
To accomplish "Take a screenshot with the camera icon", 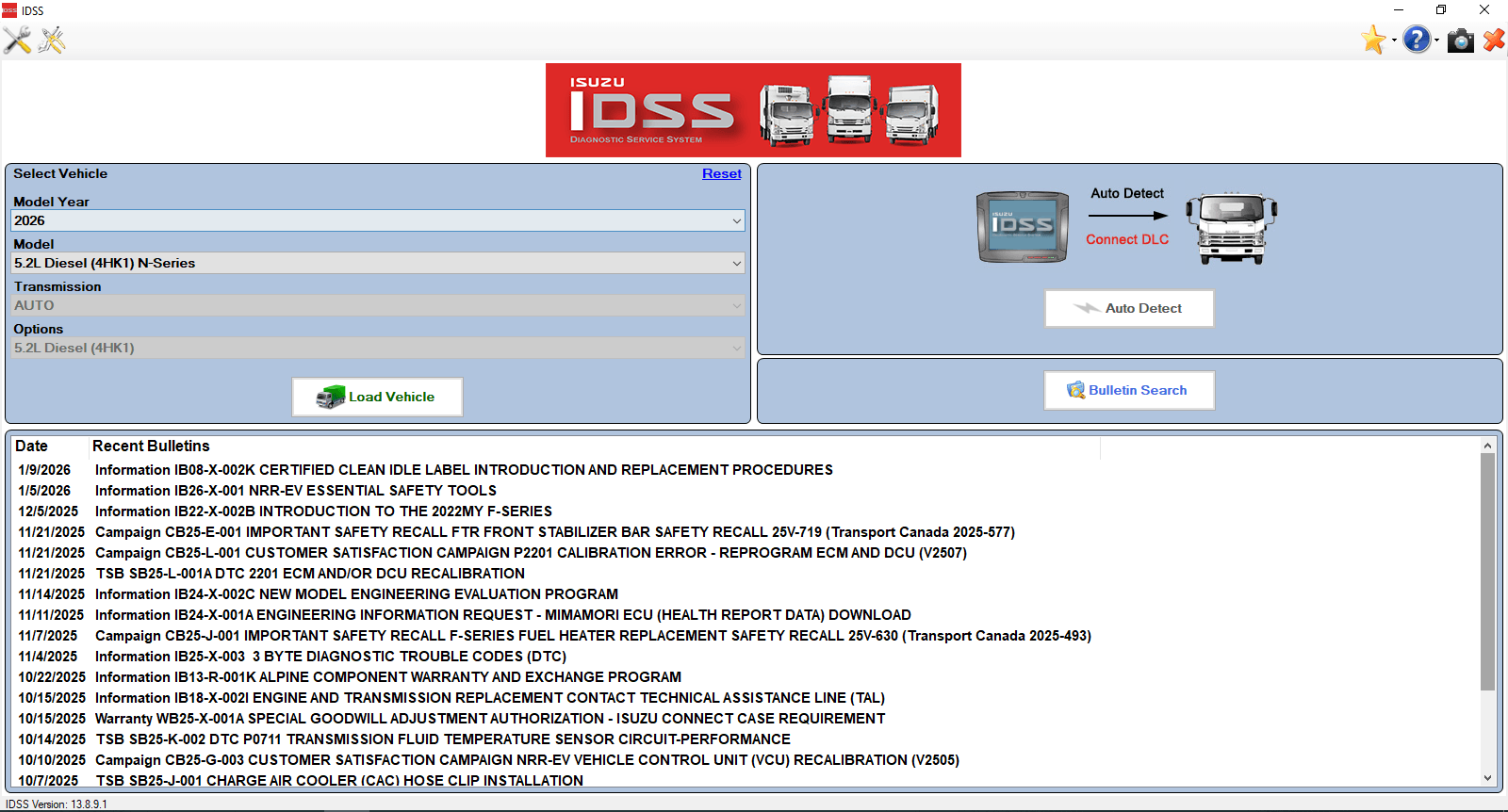I will click(1460, 41).
